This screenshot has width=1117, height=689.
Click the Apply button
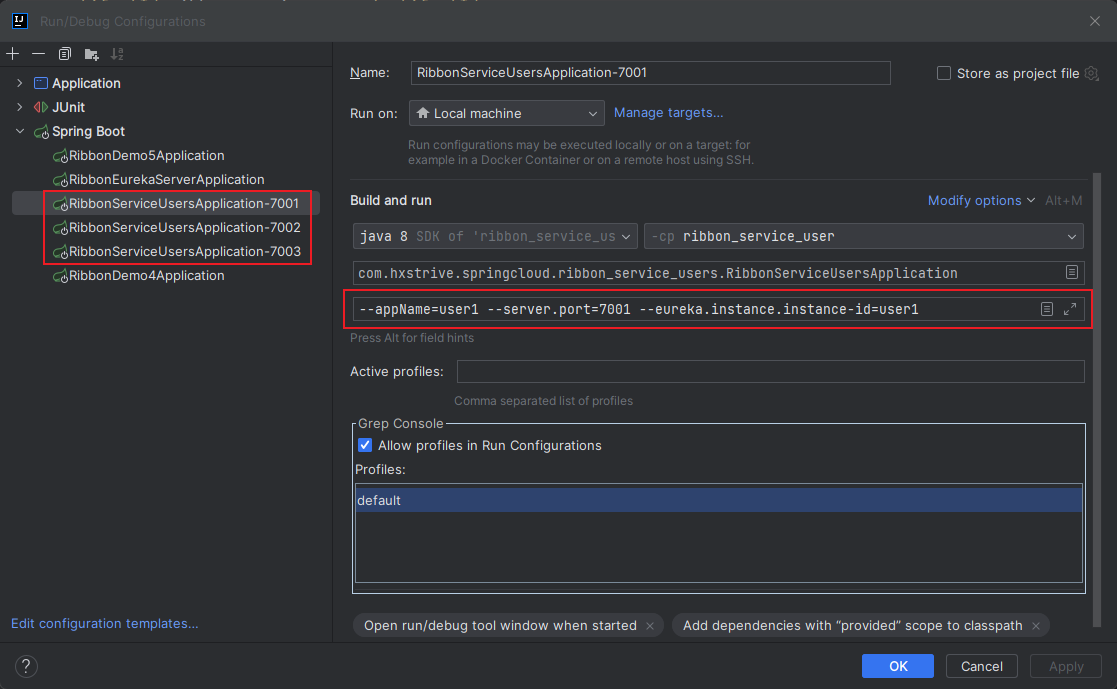coord(1066,665)
